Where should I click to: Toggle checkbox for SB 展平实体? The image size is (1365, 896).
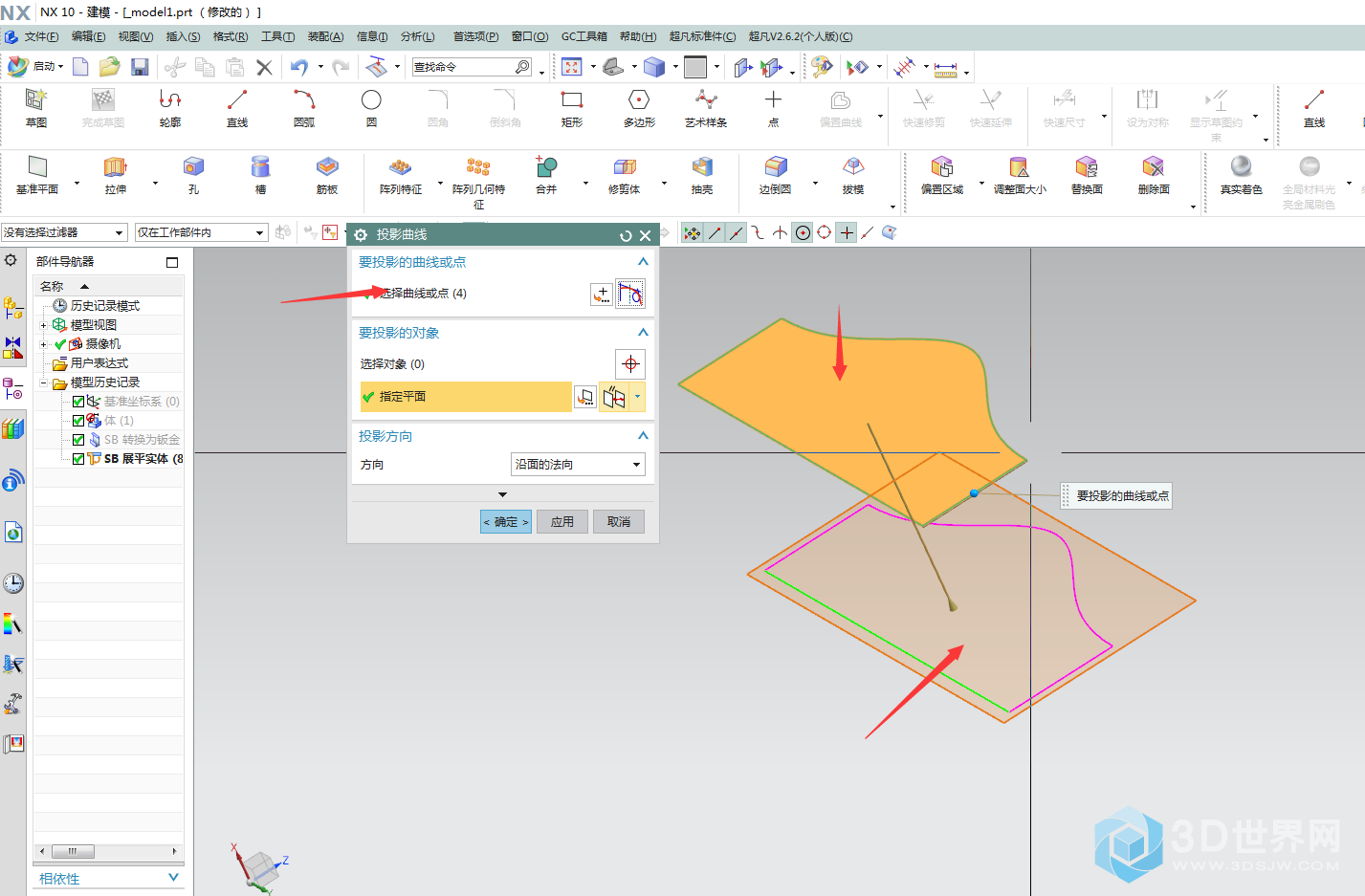tap(78, 459)
